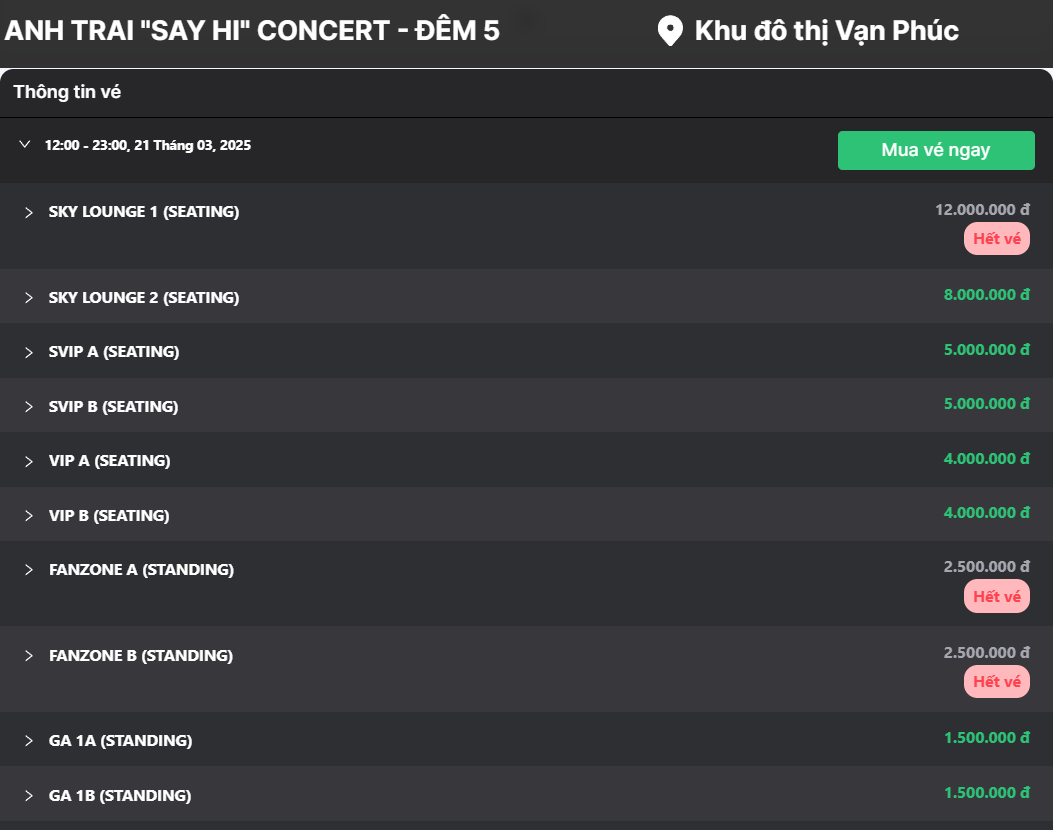Expand the SKY LOUNGE 2 (SEATING) chevron

click(x=29, y=298)
